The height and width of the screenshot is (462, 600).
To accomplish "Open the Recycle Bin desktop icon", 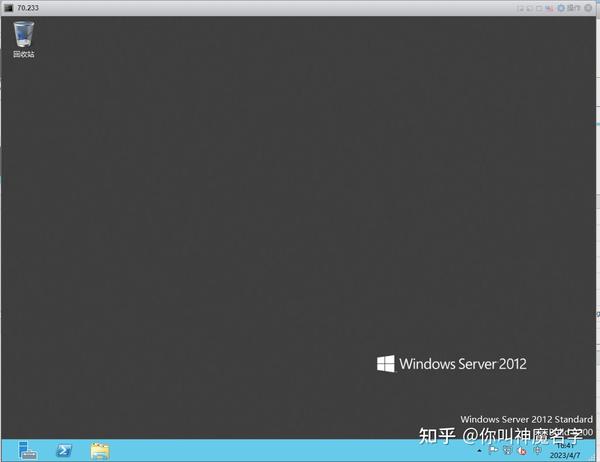I will click(24, 39).
